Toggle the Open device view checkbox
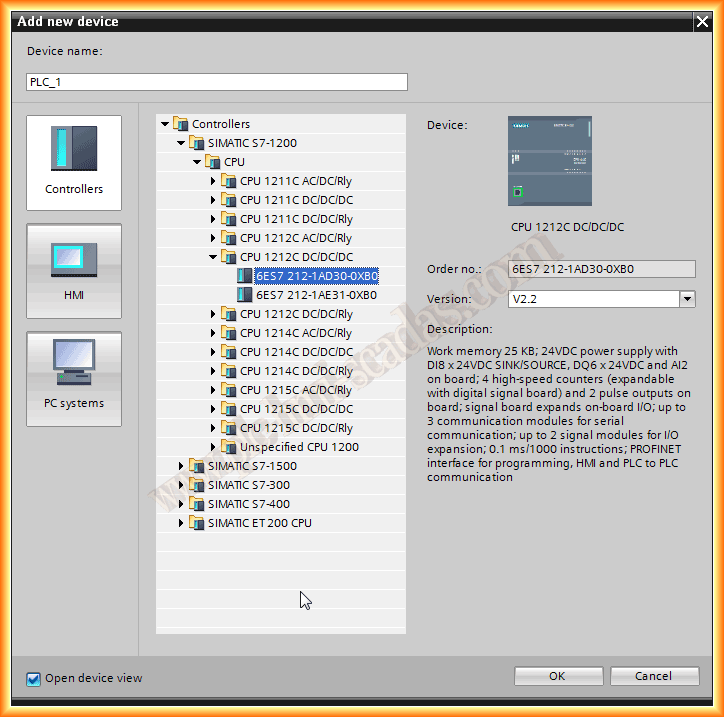The width and height of the screenshot is (724, 717). pyautogui.click(x=33, y=679)
